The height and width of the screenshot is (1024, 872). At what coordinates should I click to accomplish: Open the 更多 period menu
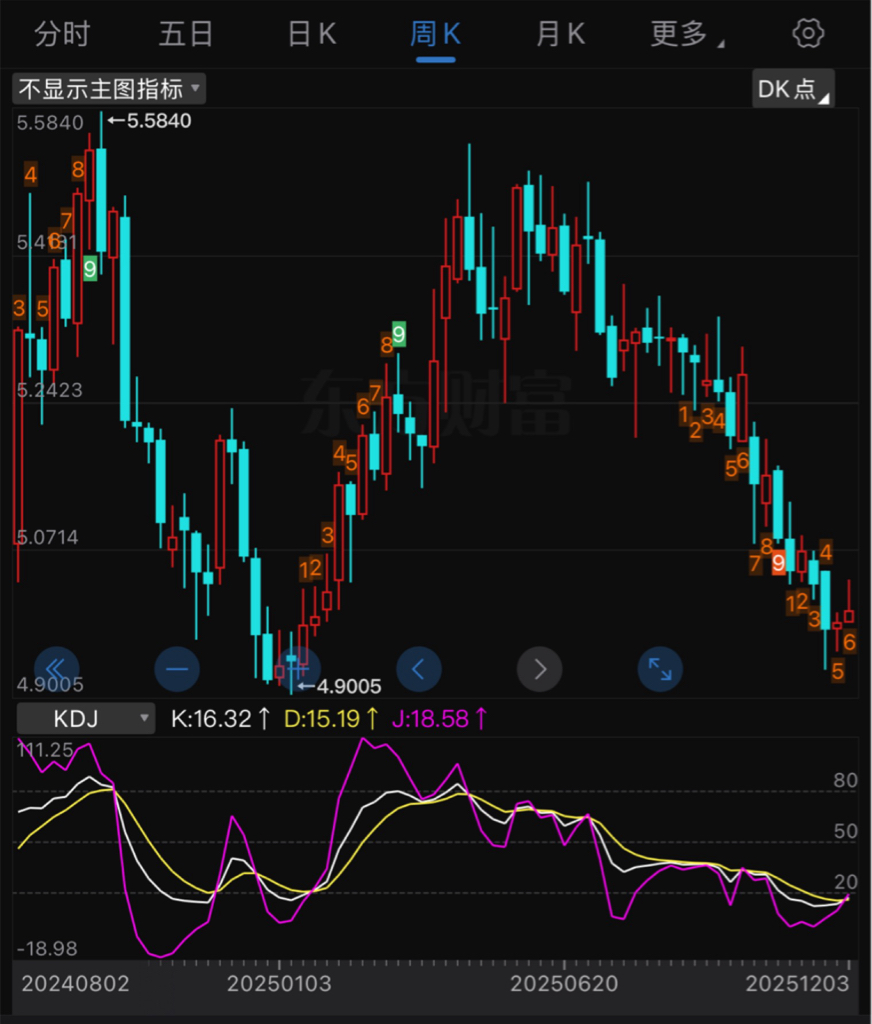pyautogui.click(x=686, y=34)
